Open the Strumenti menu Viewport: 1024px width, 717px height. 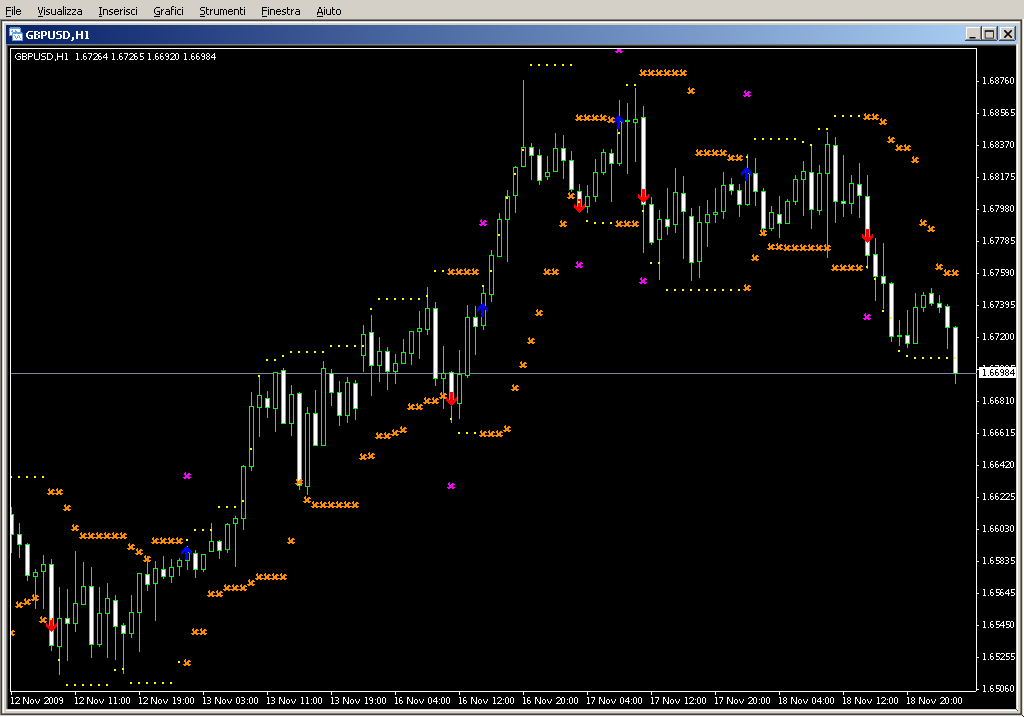222,11
